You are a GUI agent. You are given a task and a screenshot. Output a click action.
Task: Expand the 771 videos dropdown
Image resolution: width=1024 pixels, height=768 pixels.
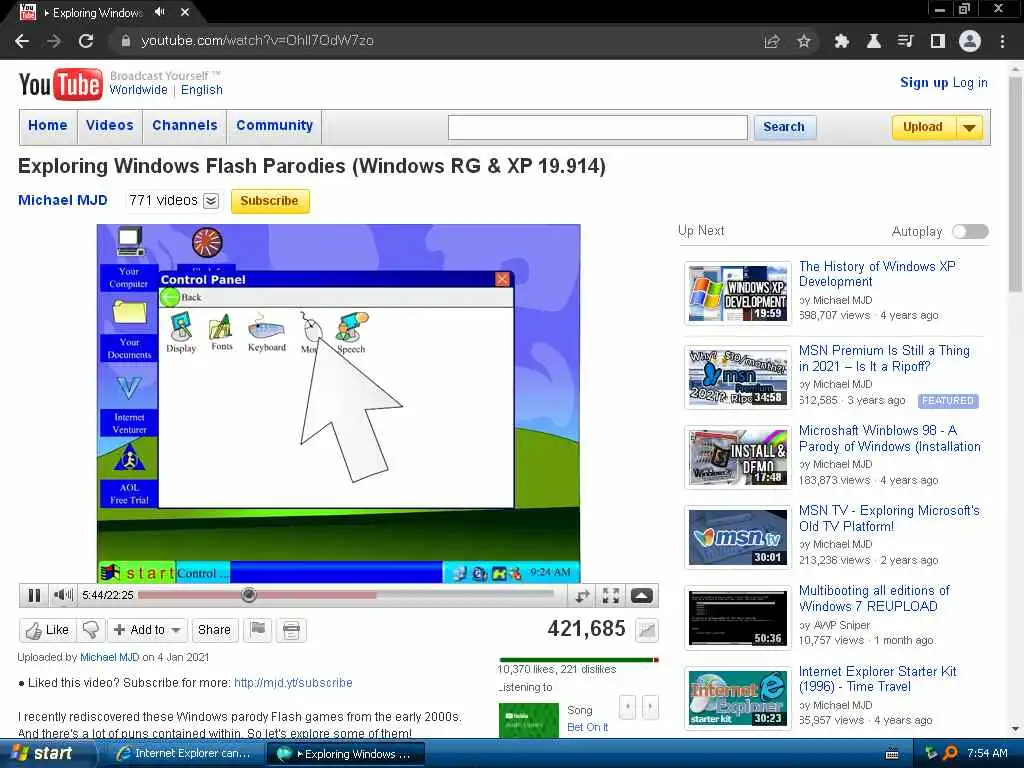[x=211, y=201]
